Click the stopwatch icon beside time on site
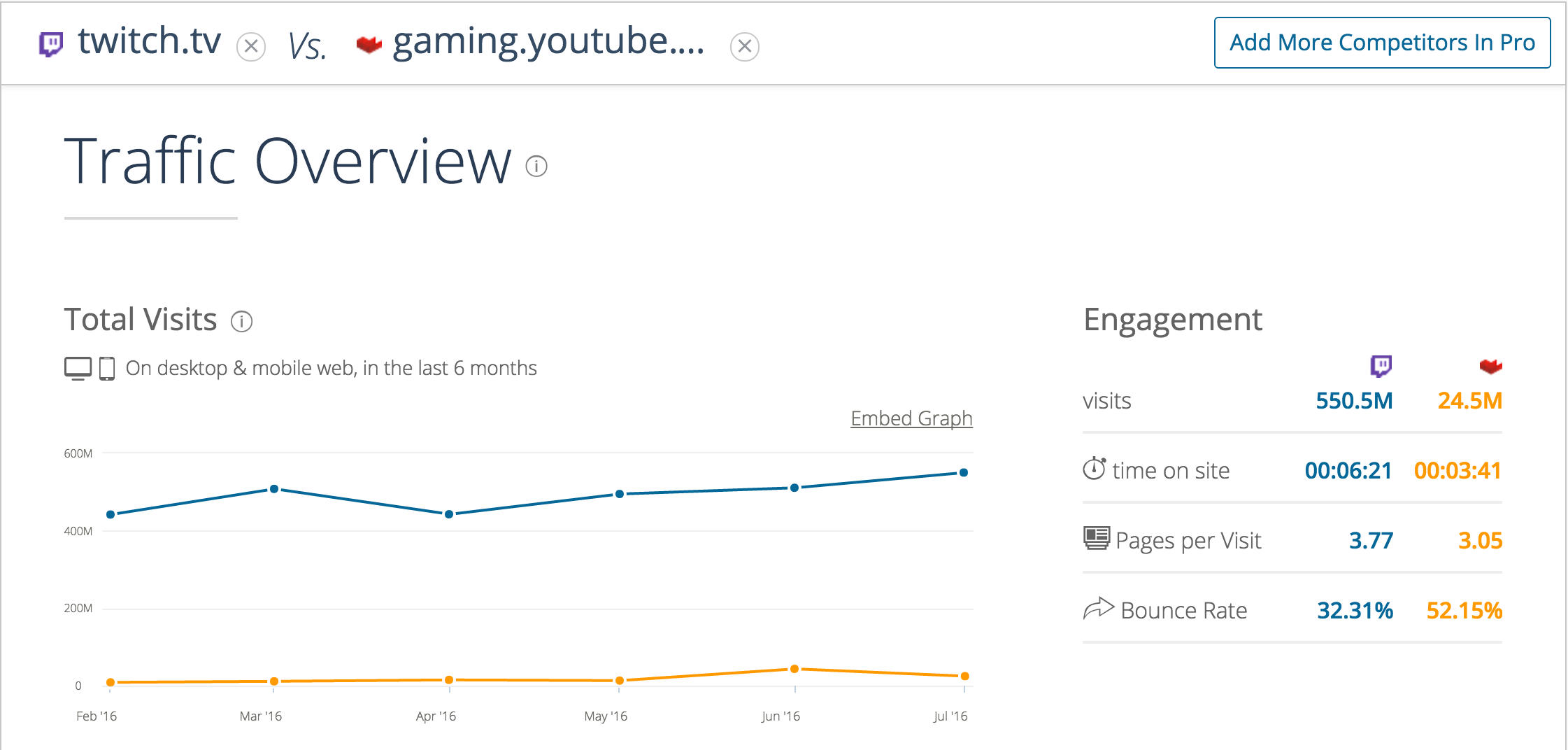The height and width of the screenshot is (750, 1568). tap(1094, 469)
